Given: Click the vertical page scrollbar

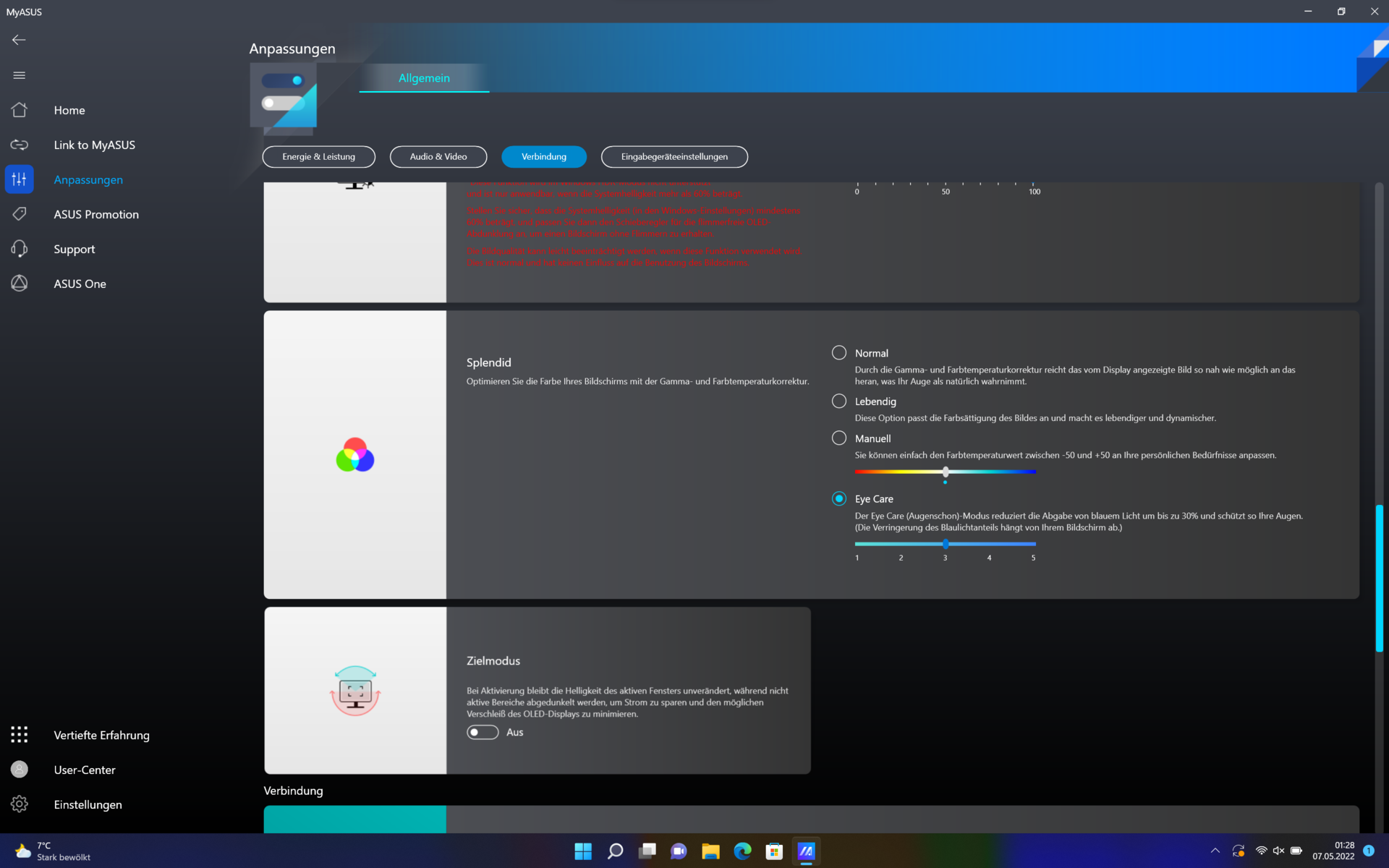Looking at the screenshot, I should tap(1380, 577).
